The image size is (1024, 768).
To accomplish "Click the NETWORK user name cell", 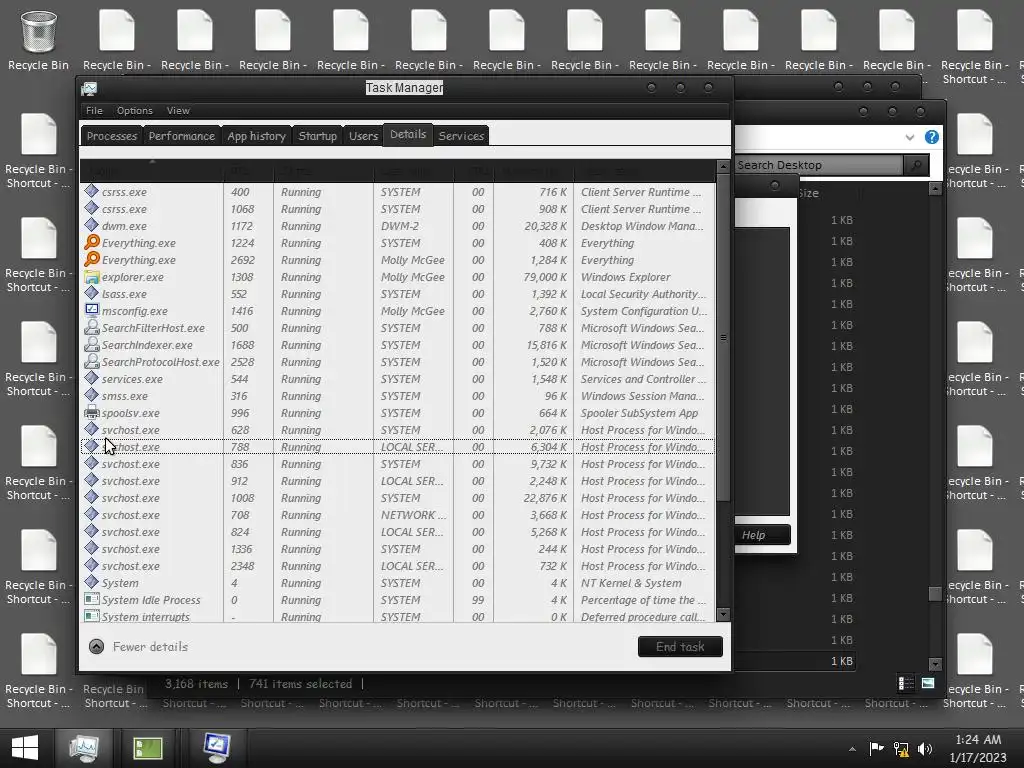I will [x=413, y=515].
